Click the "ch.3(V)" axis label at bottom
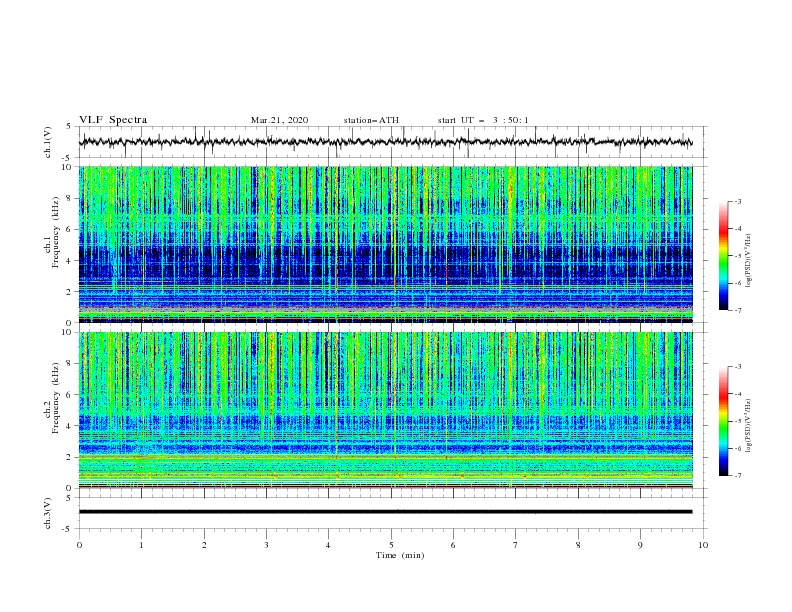Screen dimensions: 792x612 pos(48,513)
